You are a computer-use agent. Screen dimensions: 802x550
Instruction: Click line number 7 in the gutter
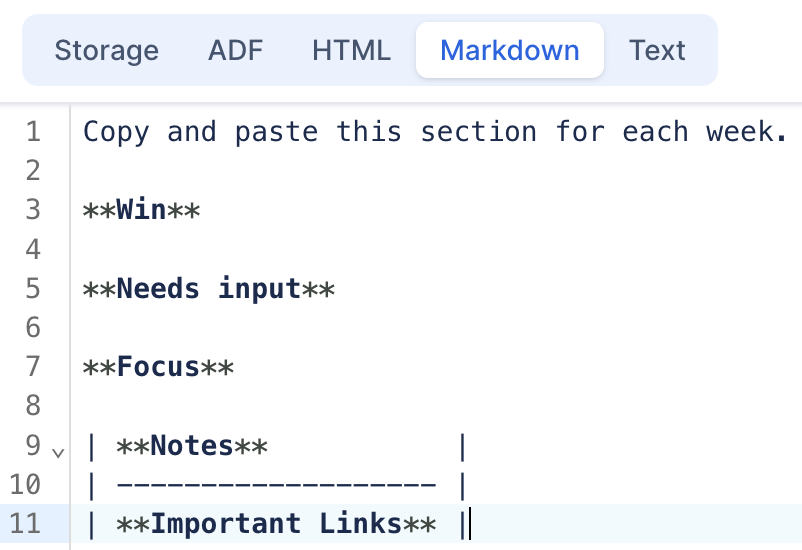33,367
